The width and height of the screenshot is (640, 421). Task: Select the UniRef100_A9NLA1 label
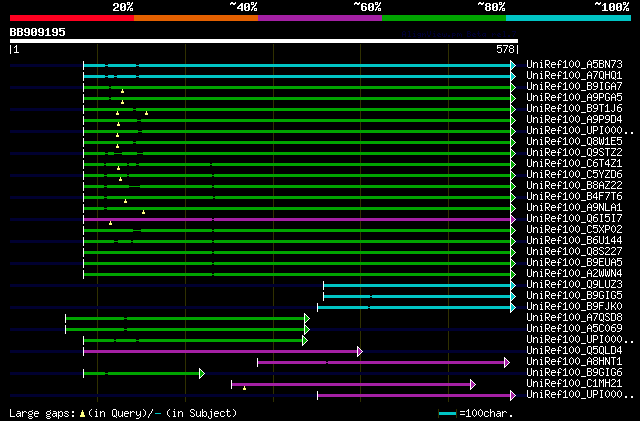pyautogui.click(x=574, y=208)
